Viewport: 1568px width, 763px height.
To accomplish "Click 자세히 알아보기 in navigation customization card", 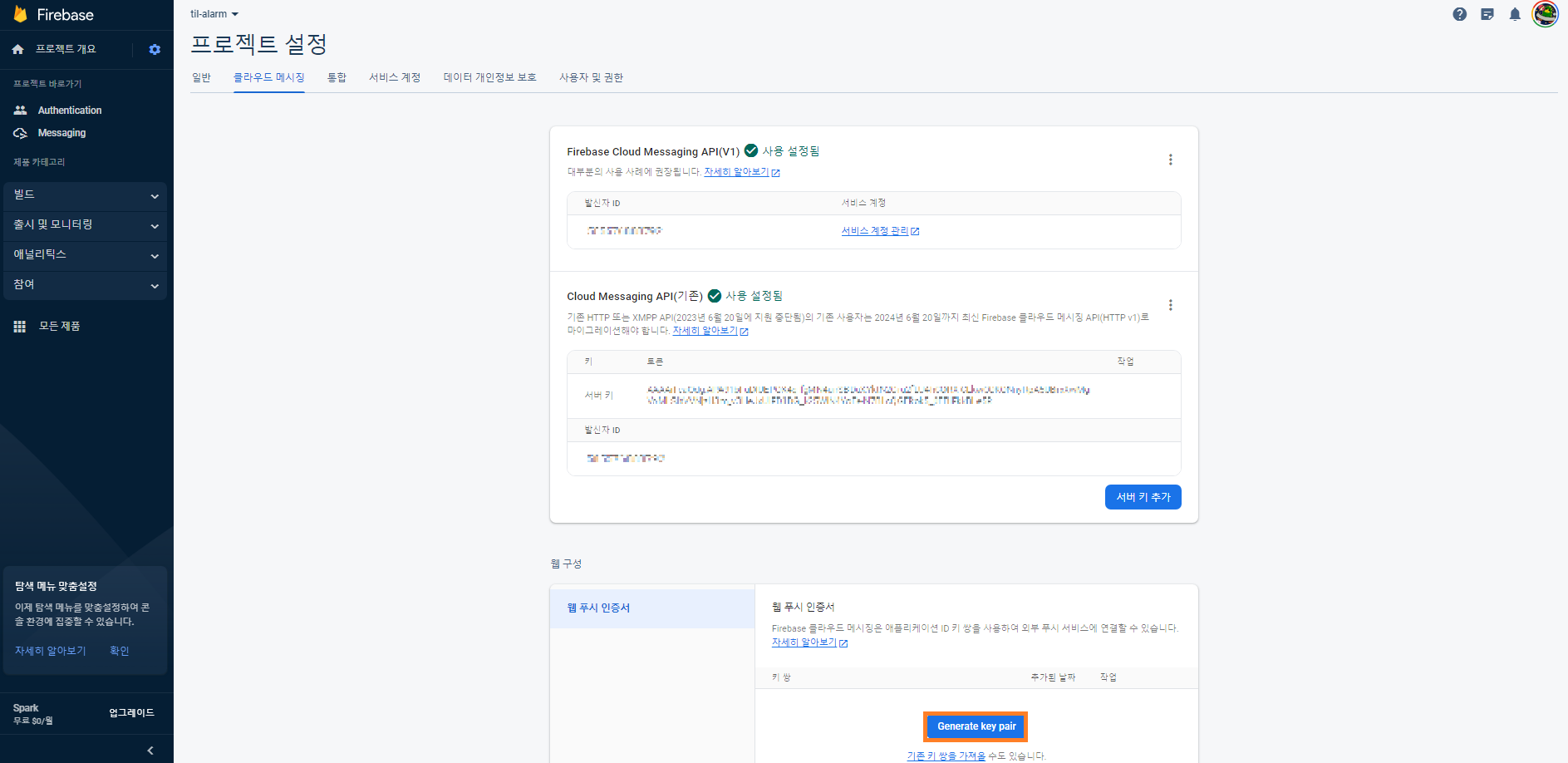I will pos(51,651).
